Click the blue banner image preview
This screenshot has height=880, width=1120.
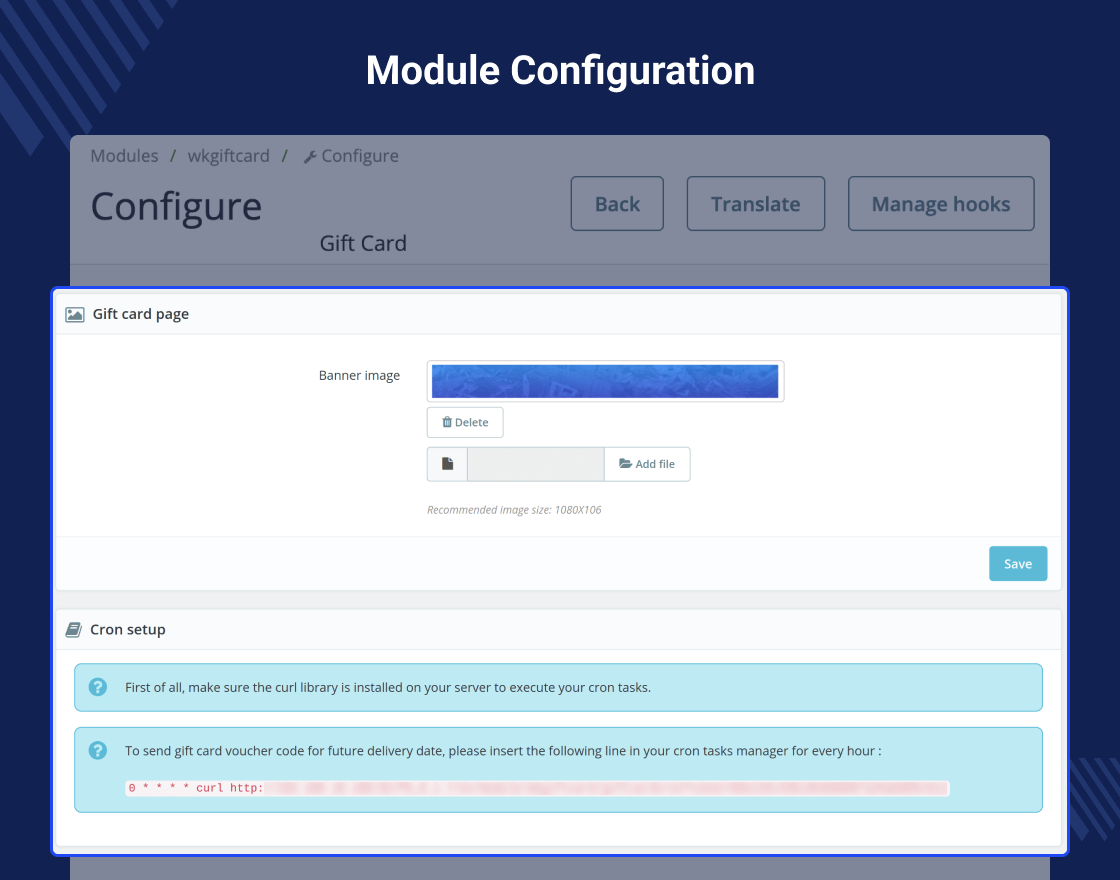(605, 381)
